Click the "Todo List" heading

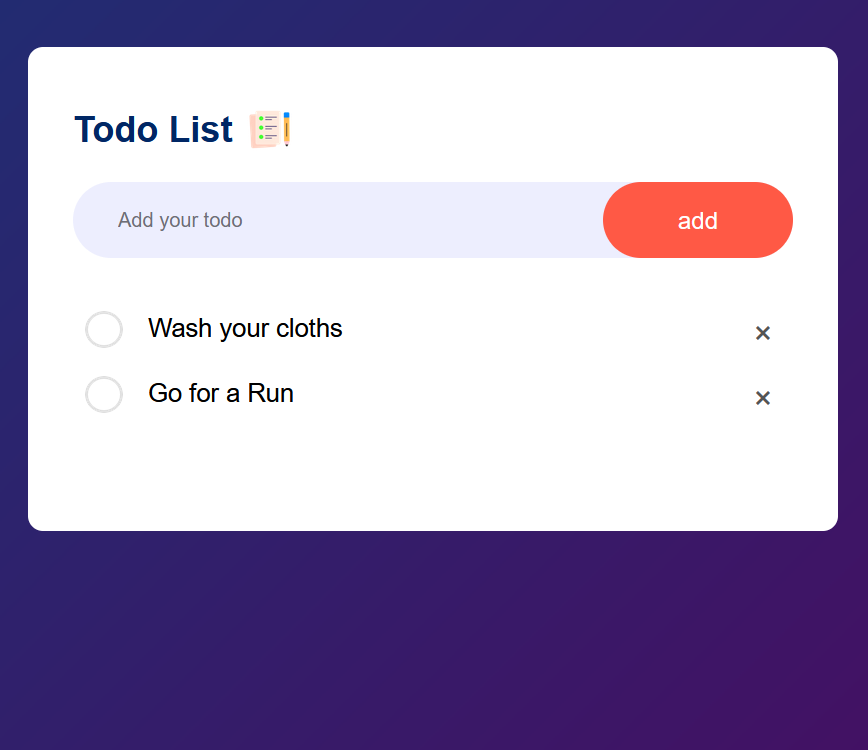[x=153, y=130]
